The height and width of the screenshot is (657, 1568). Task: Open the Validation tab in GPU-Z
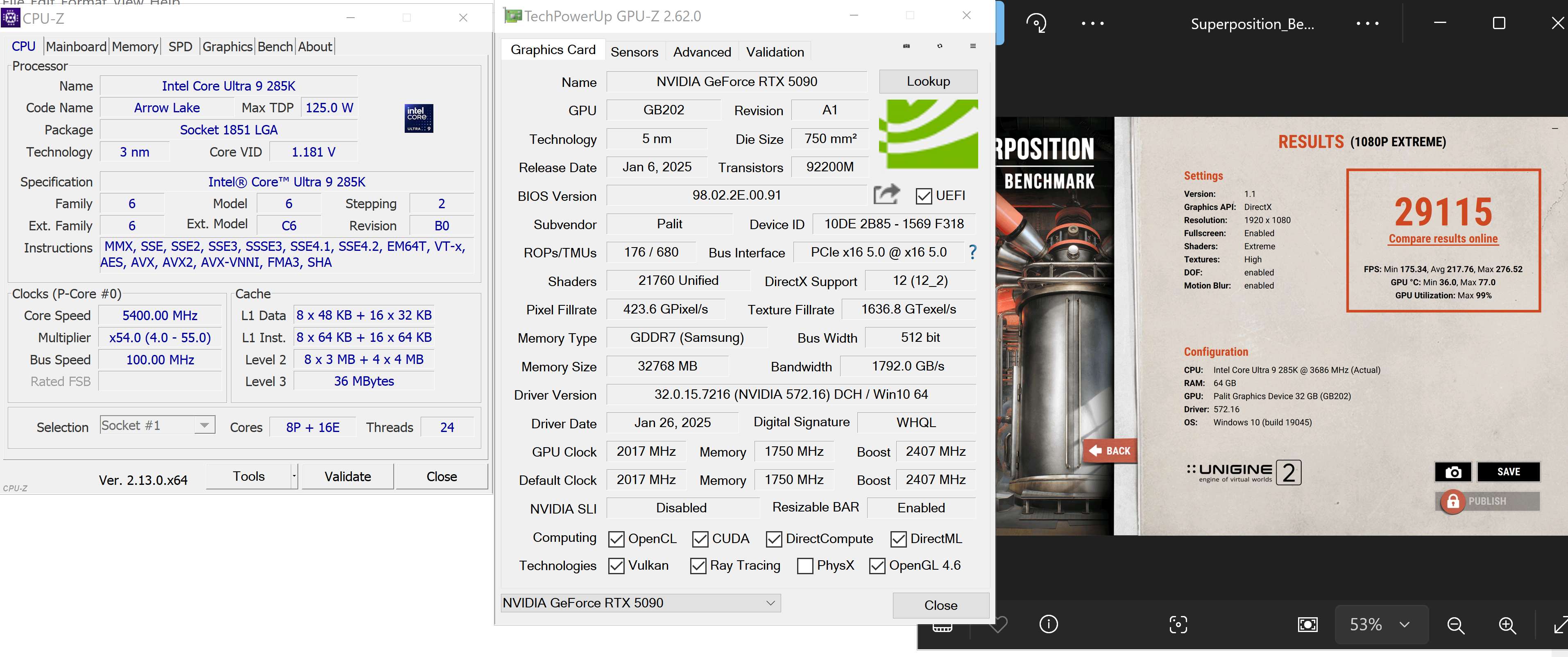(x=775, y=52)
